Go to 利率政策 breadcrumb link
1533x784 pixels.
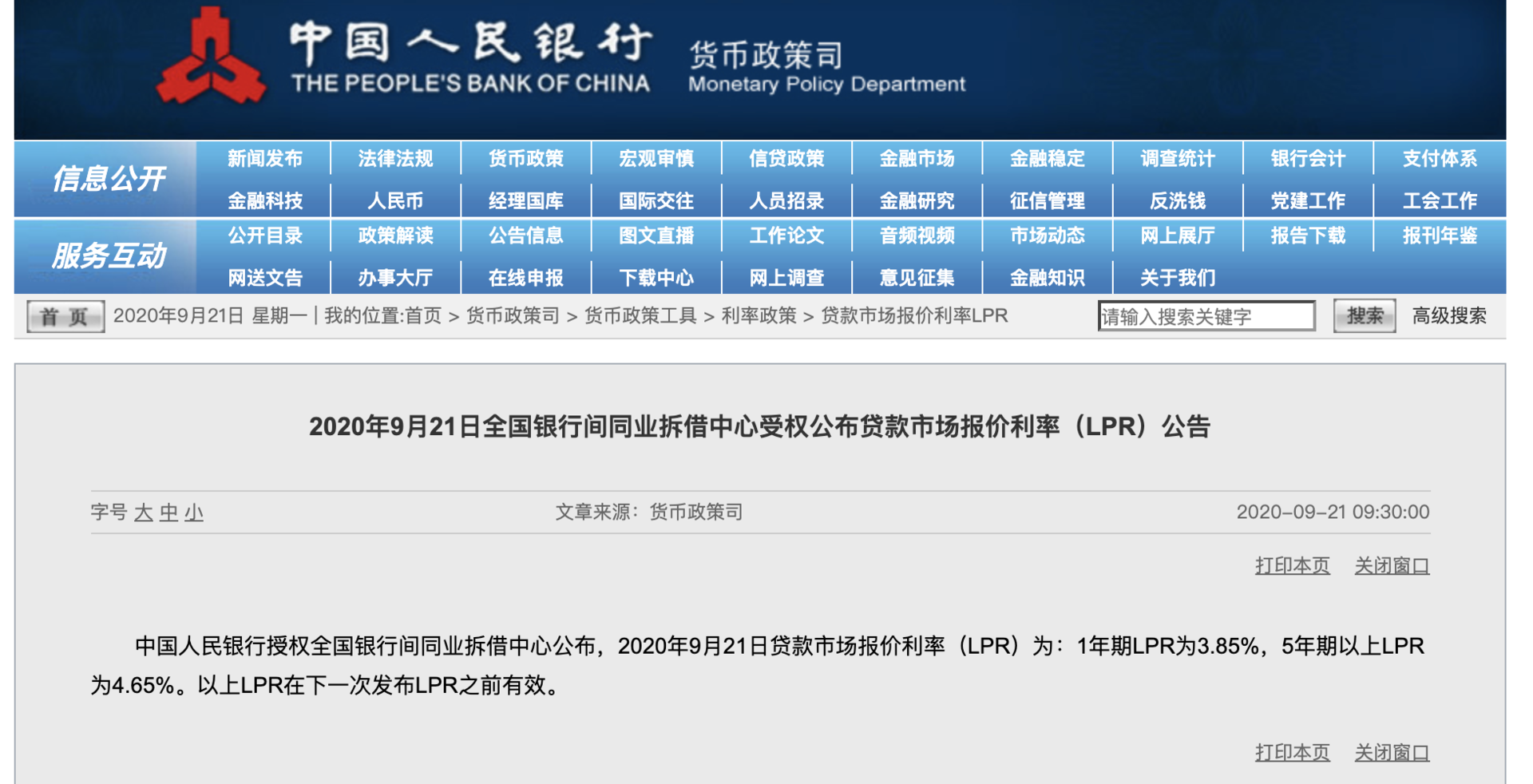(759, 316)
